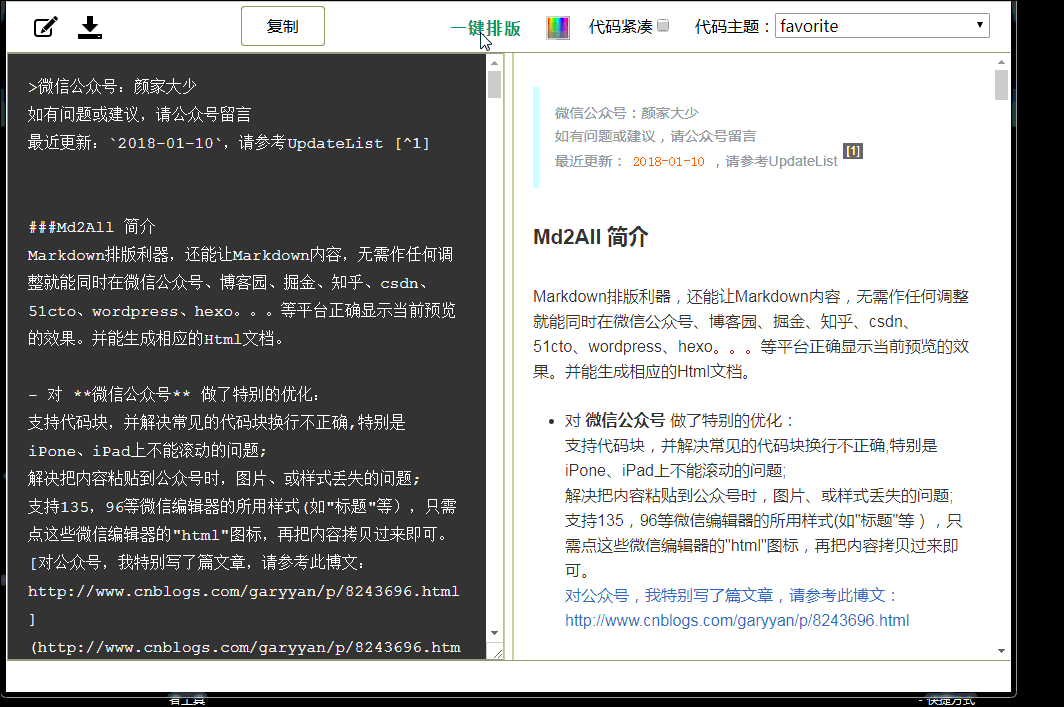Toggle the 代码紧凑 checkbox
1064x707 pixels.
[x=663, y=26]
